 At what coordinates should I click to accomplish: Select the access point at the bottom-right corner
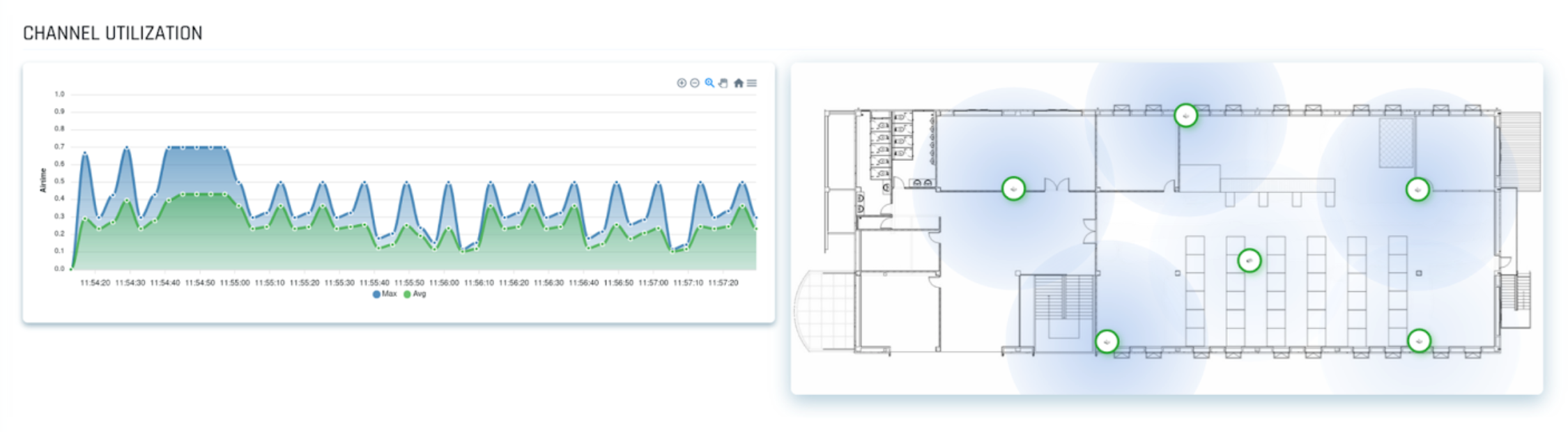coord(1419,341)
